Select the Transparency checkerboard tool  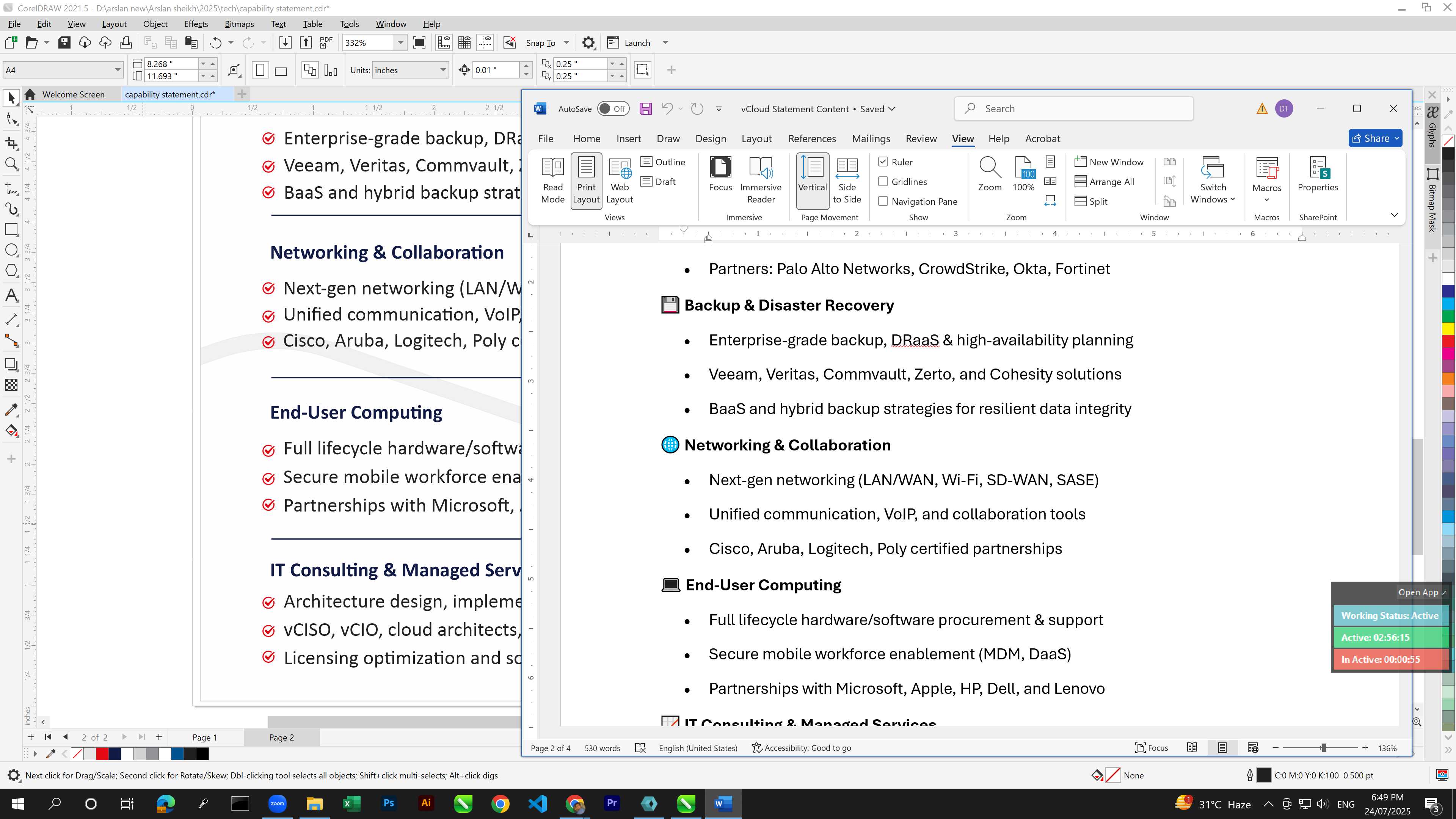point(11,386)
